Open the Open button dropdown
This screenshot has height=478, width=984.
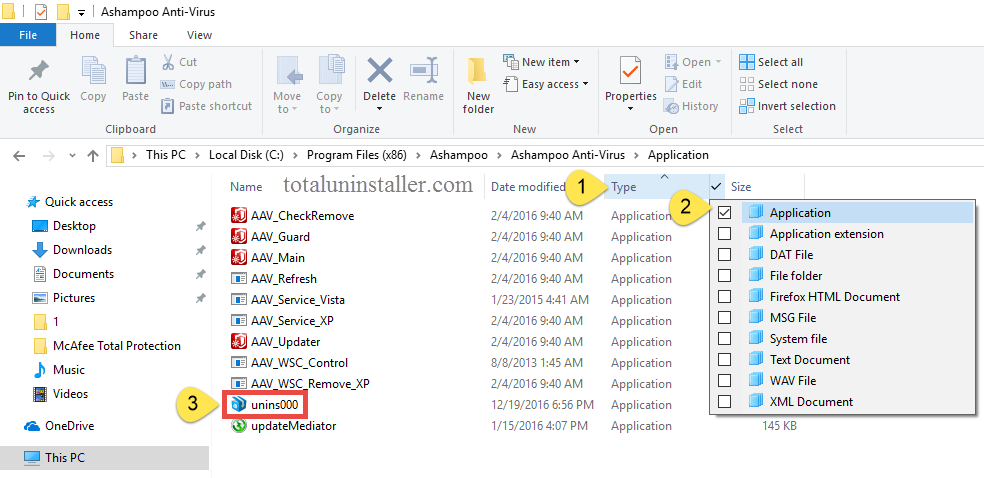point(718,62)
